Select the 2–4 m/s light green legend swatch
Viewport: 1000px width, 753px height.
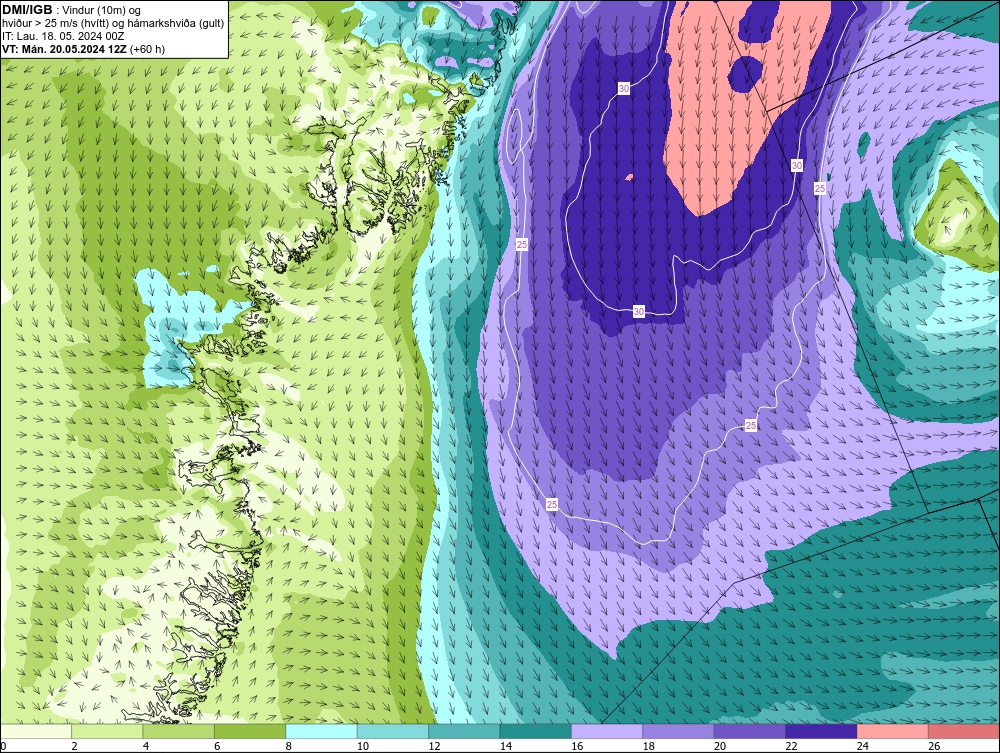[107, 731]
